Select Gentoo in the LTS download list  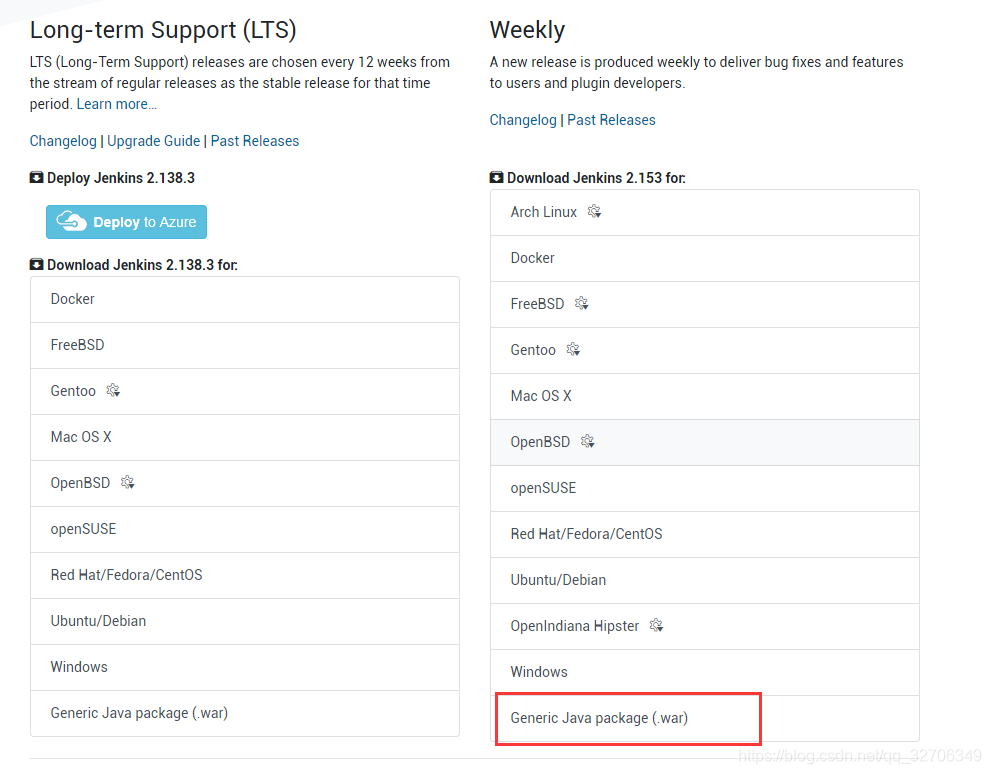pyautogui.click(x=245, y=392)
